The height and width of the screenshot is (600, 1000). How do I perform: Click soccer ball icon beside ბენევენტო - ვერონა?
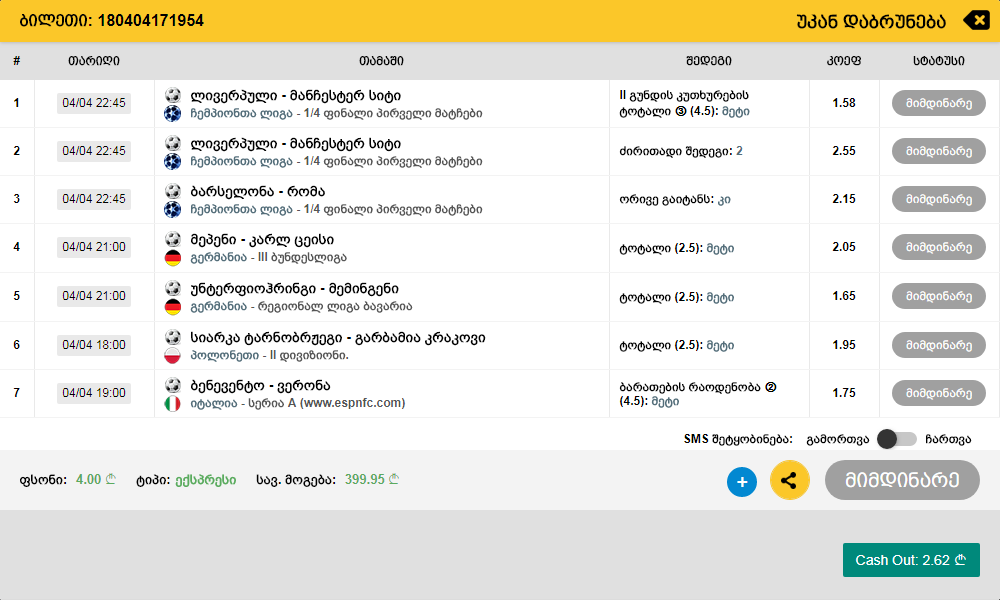[173, 385]
